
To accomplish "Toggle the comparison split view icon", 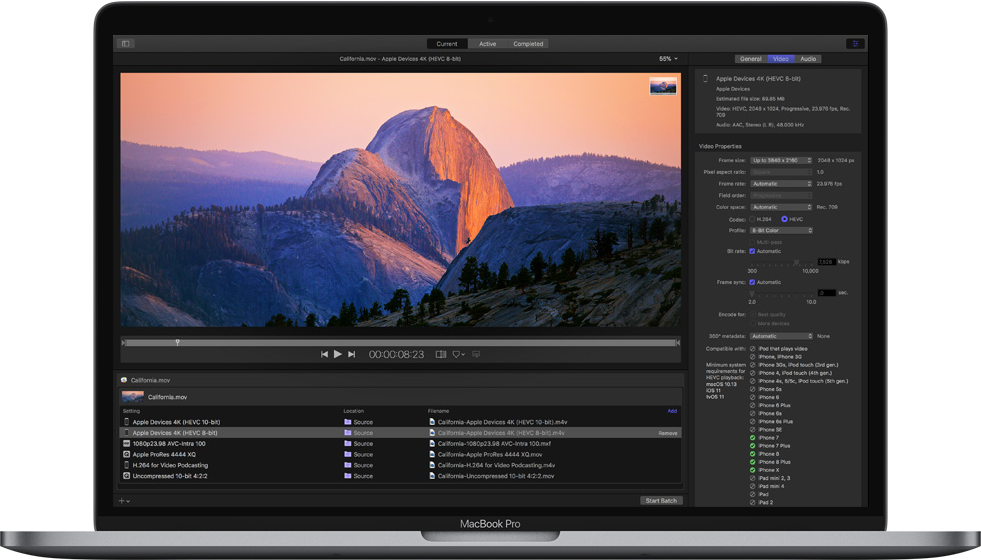I will [x=440, y=354].
